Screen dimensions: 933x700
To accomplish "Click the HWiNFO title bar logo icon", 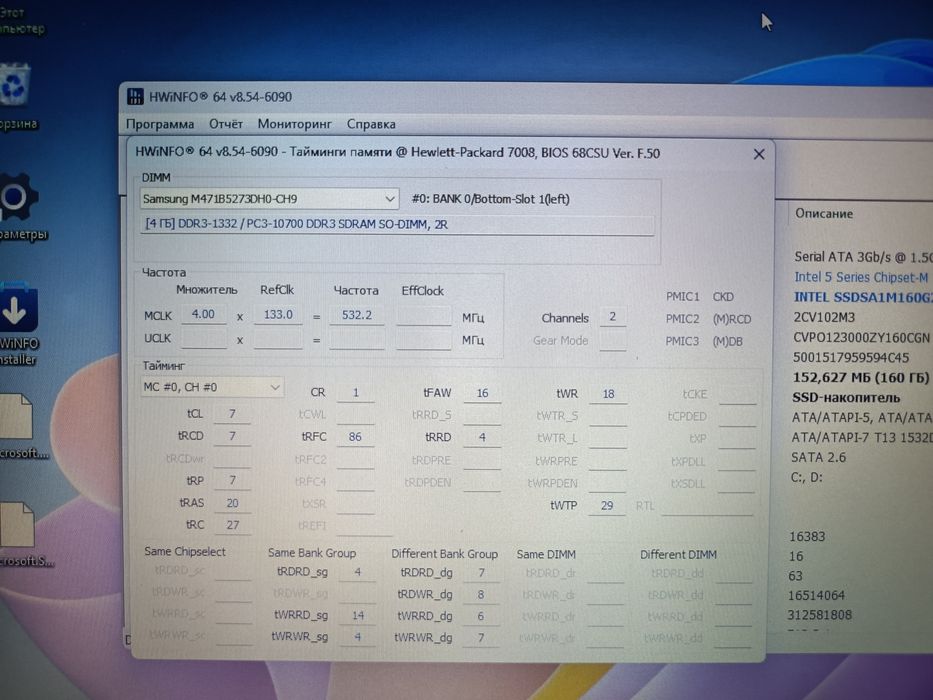I will (x=136, y=96).
